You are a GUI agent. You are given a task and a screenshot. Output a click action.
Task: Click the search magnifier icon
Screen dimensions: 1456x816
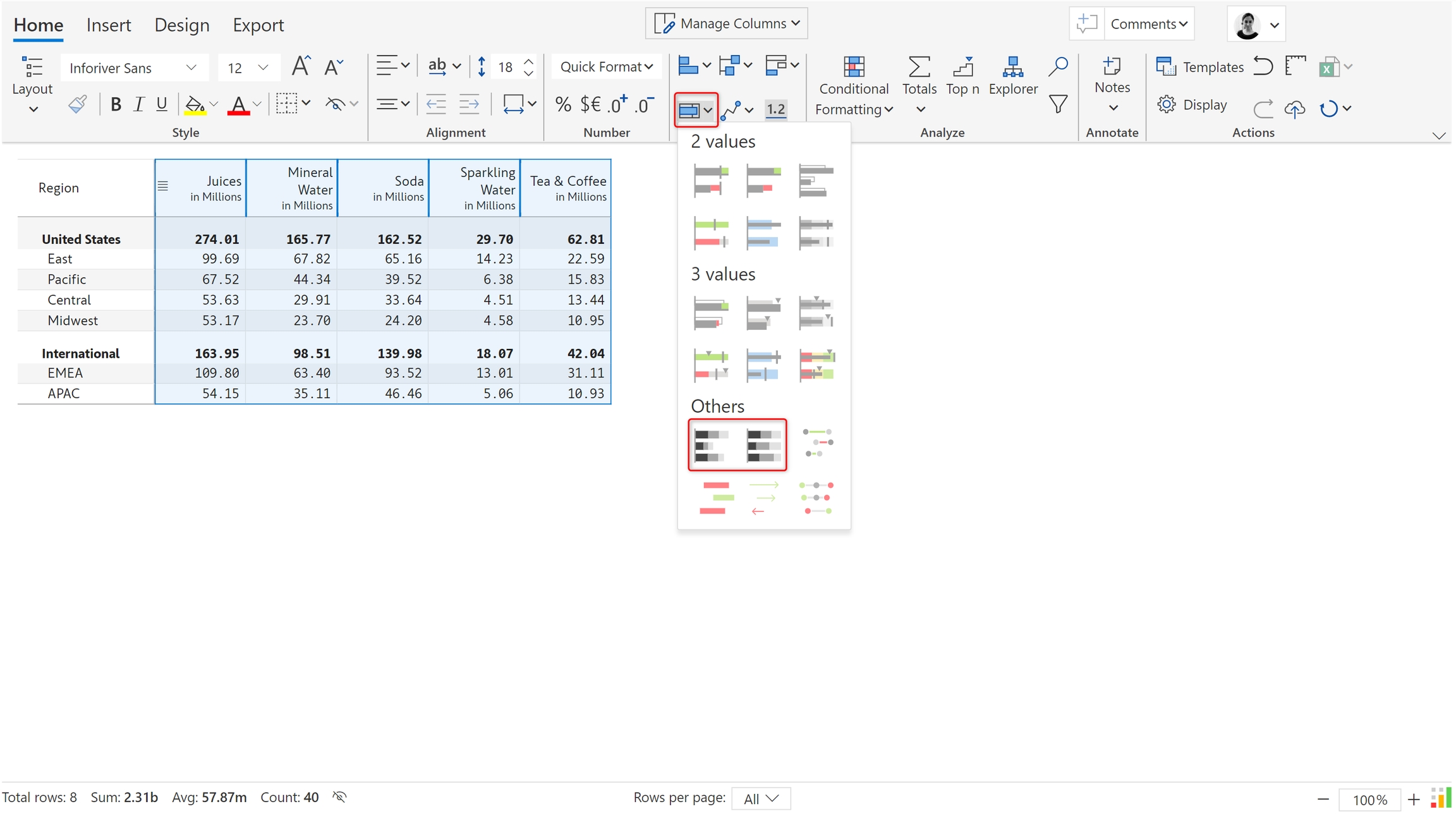(1058, 66)
